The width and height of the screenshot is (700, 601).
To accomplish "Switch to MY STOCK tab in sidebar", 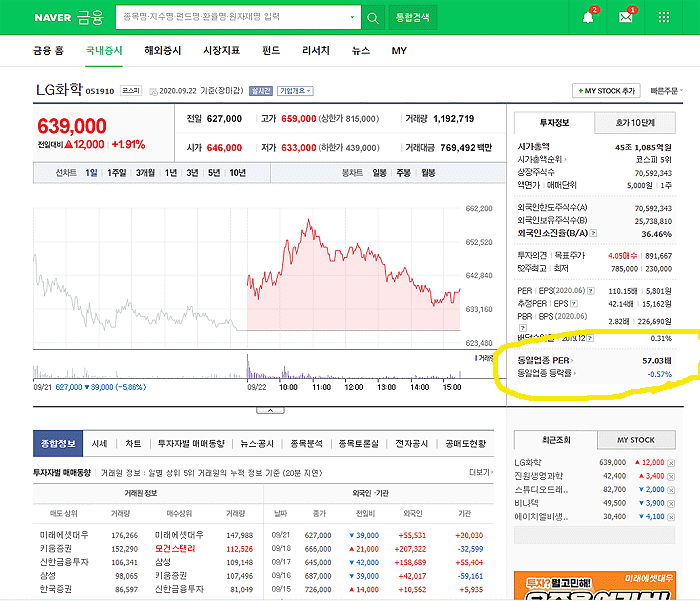I will [x=636, y=440].
